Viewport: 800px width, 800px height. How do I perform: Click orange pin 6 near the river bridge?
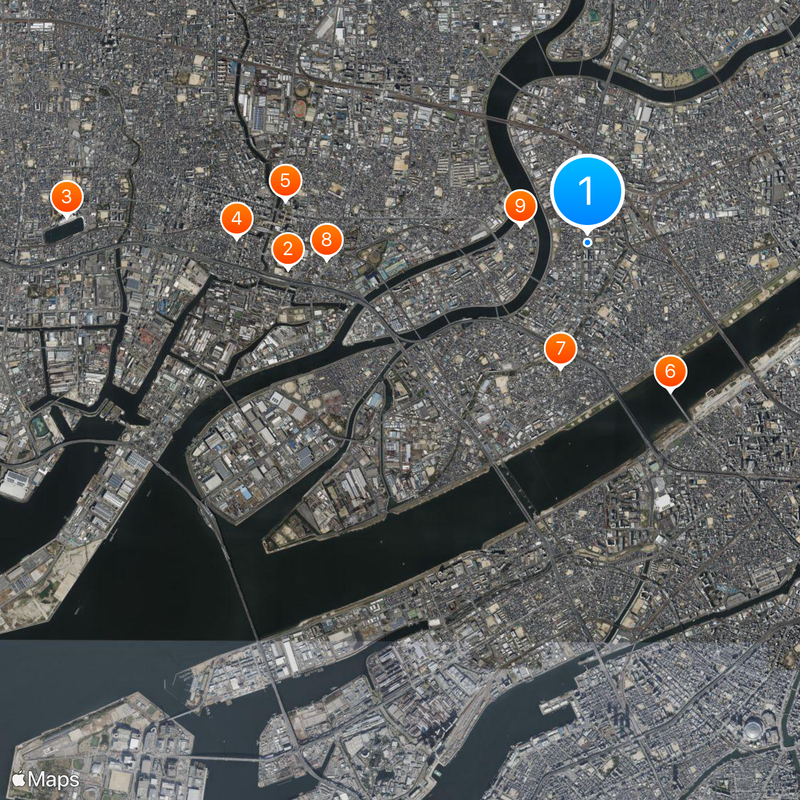[x=670, y=371]
